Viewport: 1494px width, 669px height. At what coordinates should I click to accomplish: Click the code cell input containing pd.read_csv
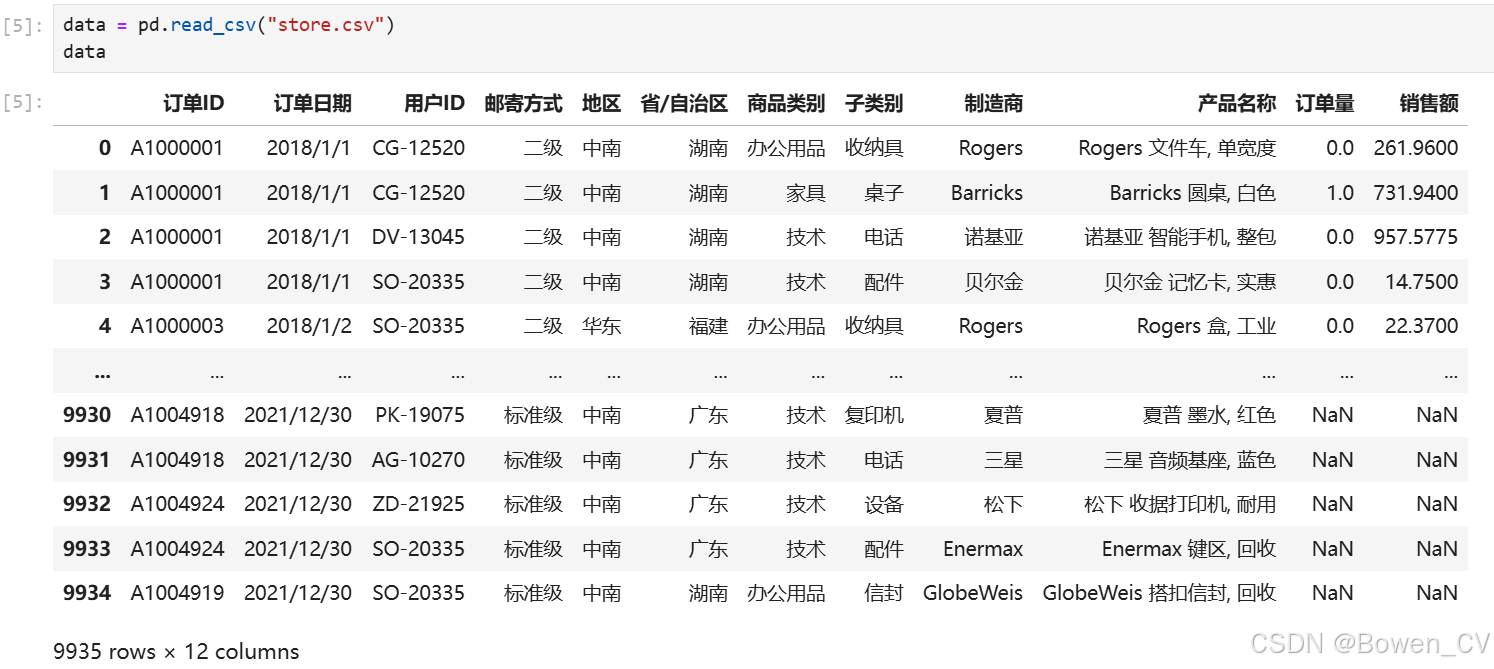773,38
